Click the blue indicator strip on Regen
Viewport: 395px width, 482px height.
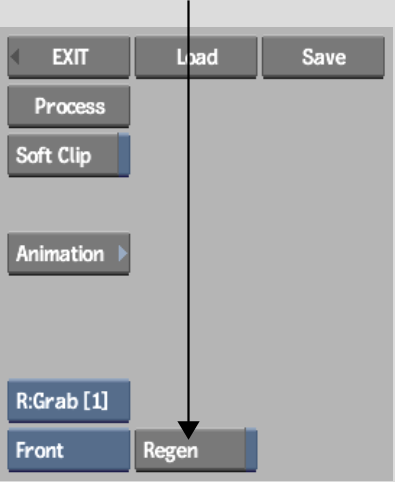(251, 449)
